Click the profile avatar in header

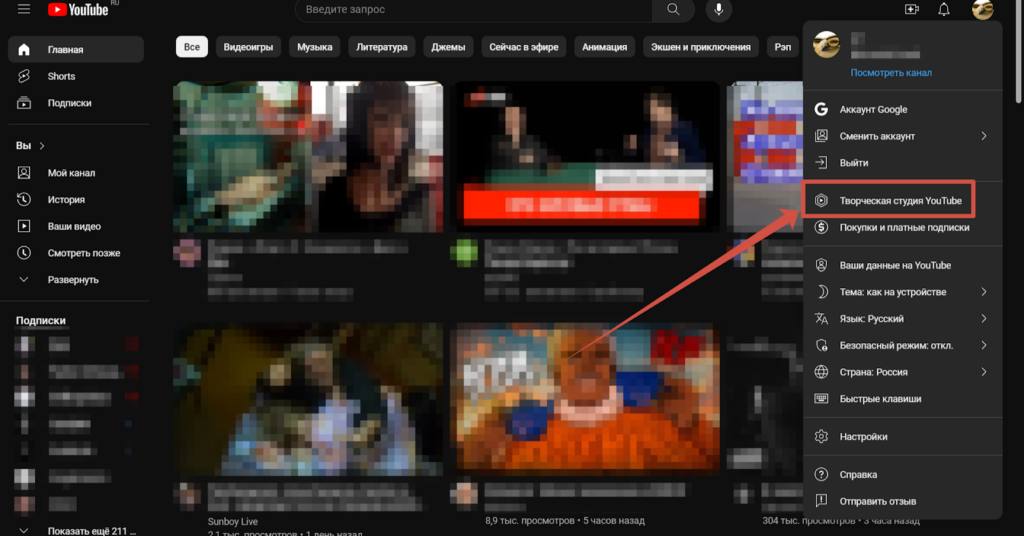click(x=982, y=9)
